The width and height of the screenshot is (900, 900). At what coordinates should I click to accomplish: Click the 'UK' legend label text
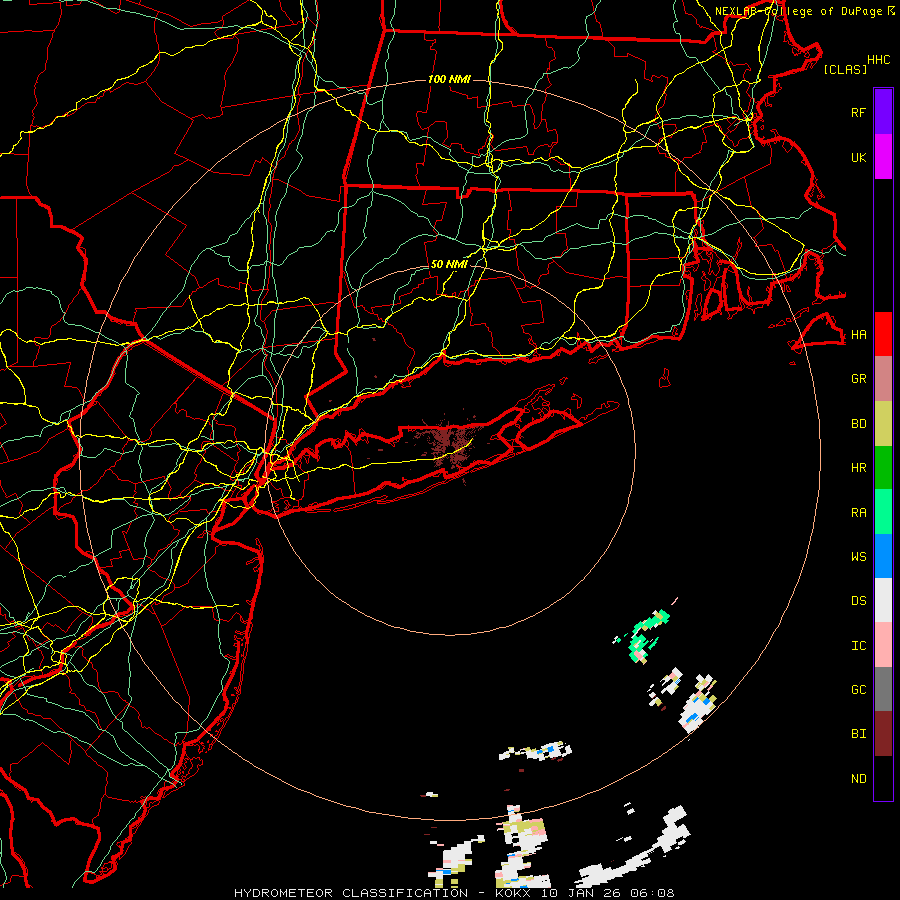(x=858, y=157)
